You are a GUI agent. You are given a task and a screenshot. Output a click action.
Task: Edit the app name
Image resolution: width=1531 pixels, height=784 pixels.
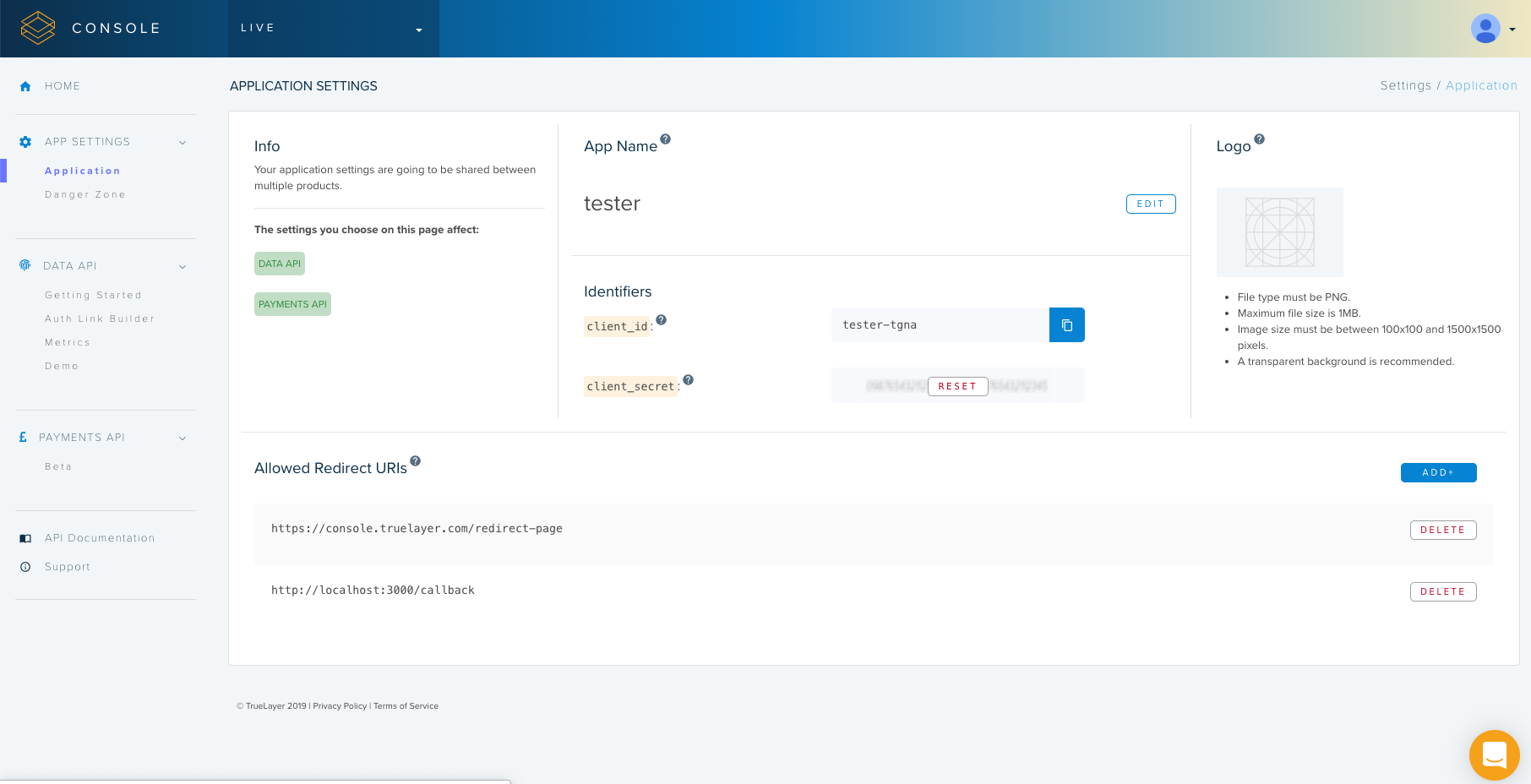1151,204
